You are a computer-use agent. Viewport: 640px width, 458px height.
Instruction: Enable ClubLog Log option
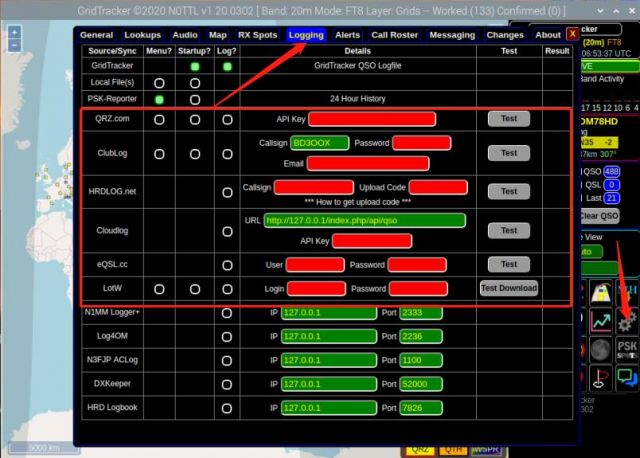pyautogui.click(x=227, y=154)
